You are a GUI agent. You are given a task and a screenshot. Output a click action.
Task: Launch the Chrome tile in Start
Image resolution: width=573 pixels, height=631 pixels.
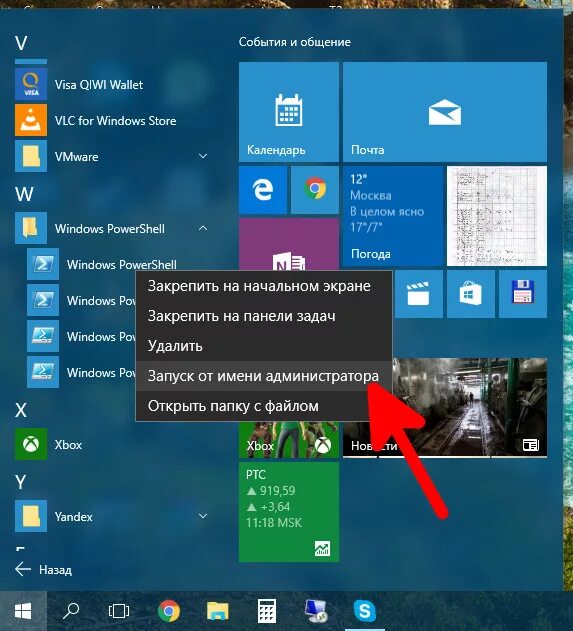point(315,190)
